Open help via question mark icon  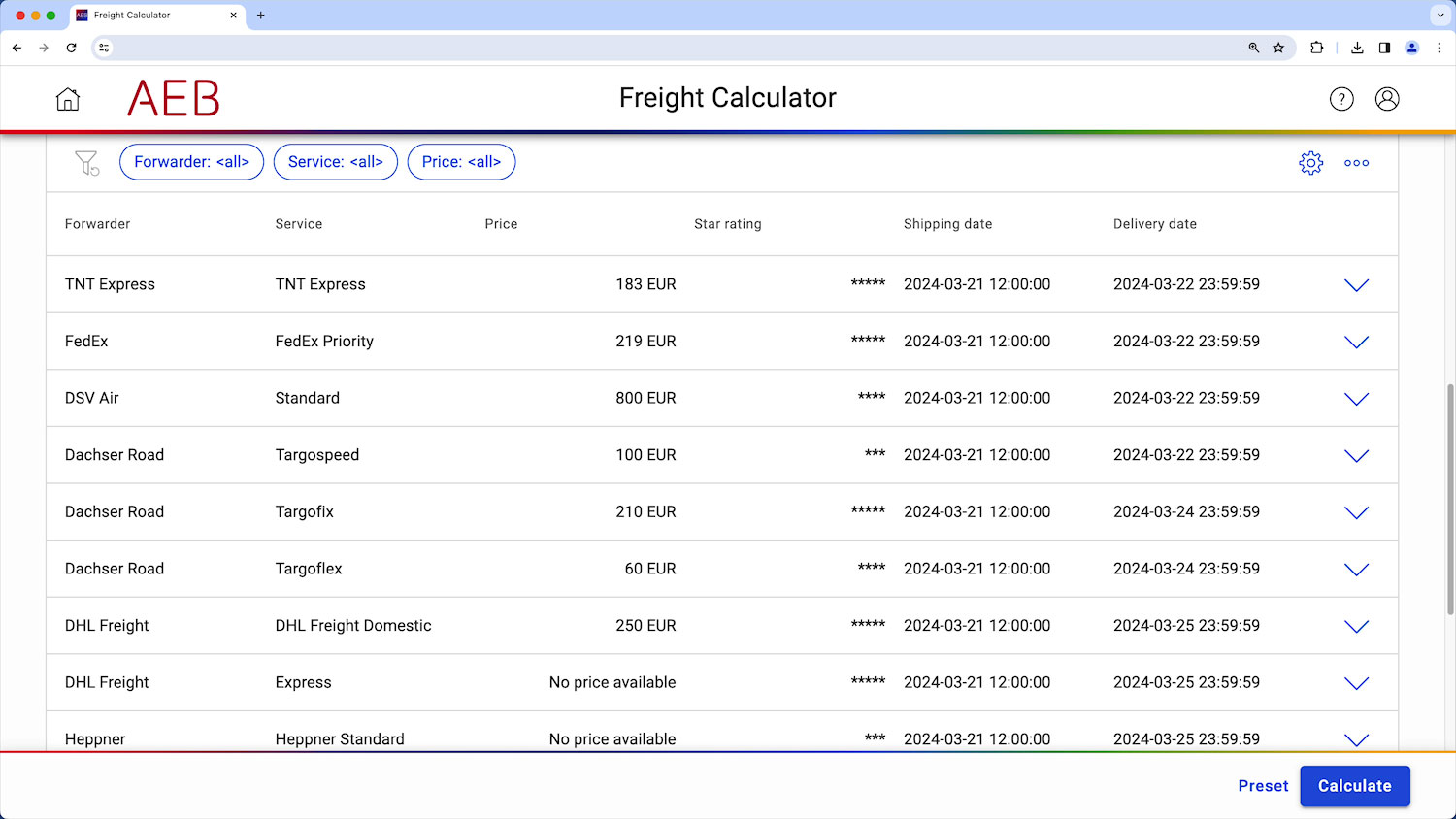pos(1341,98)
